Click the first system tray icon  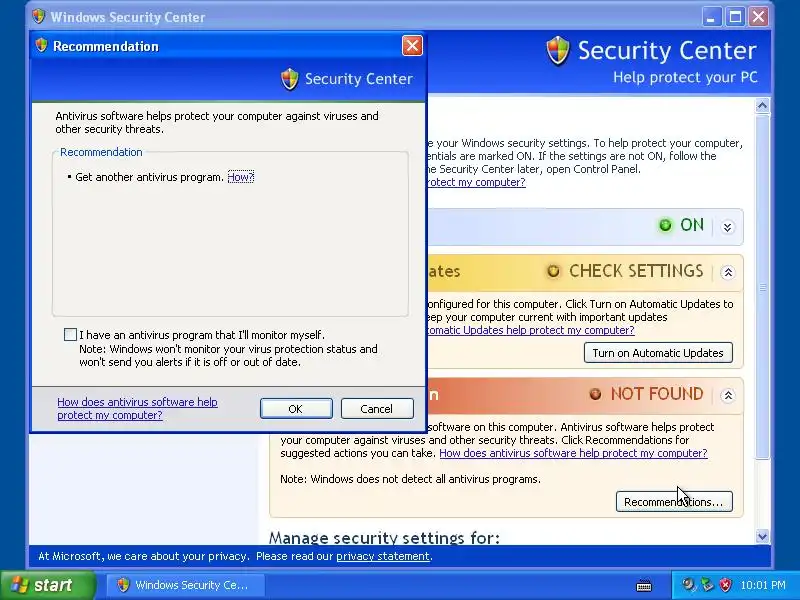pos(689,585)
